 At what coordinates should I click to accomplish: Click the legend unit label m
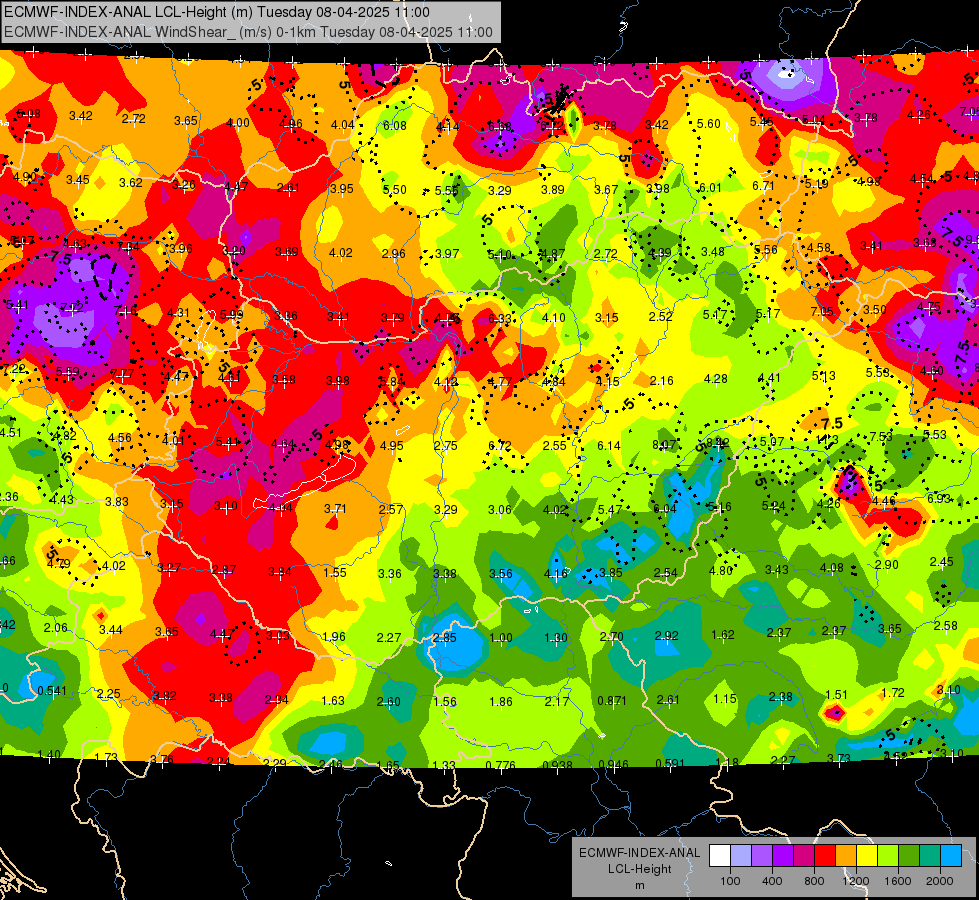(639, 885)
